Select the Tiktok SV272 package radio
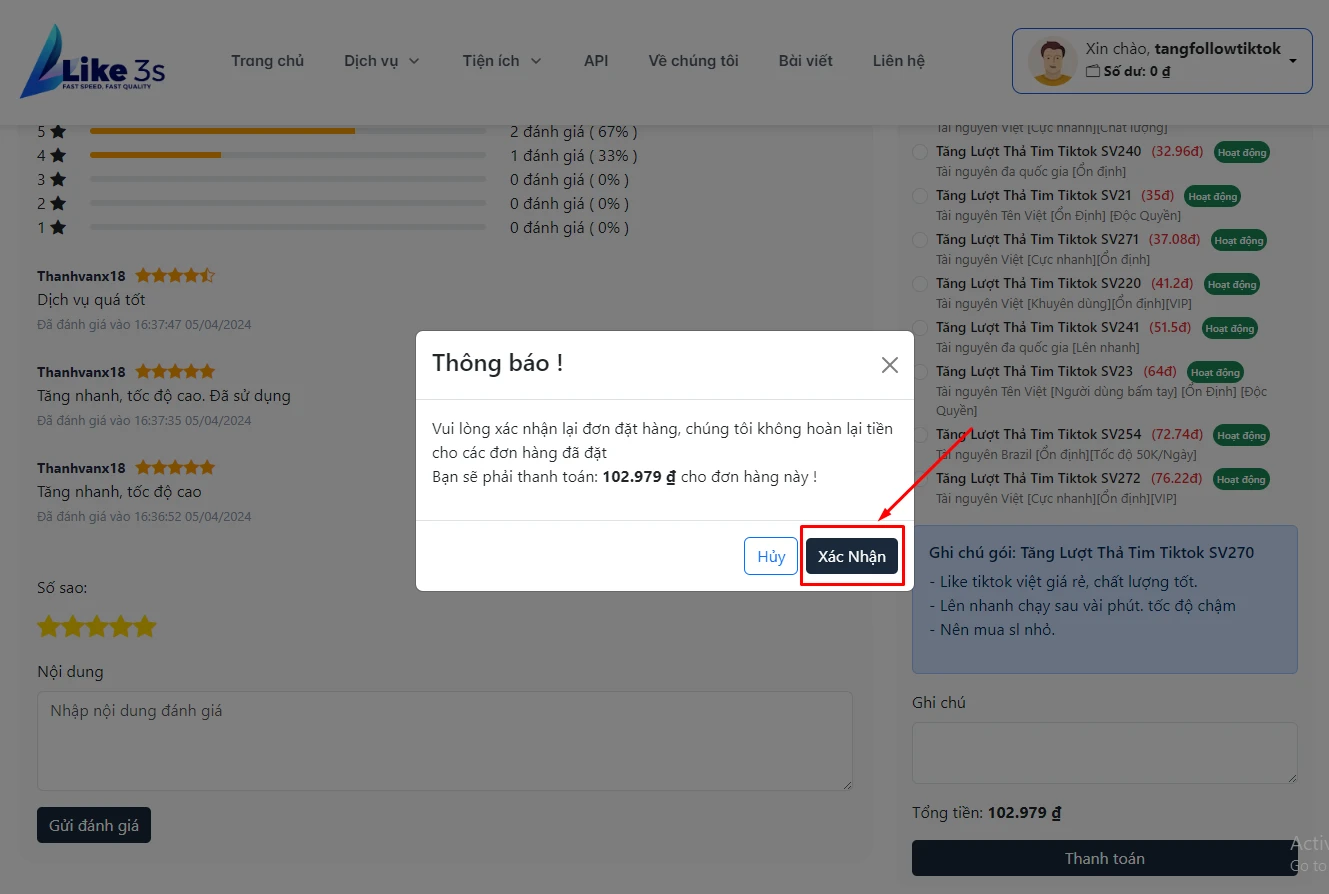1329x894 pixels. pyautogui.click(x=920, y=480)
